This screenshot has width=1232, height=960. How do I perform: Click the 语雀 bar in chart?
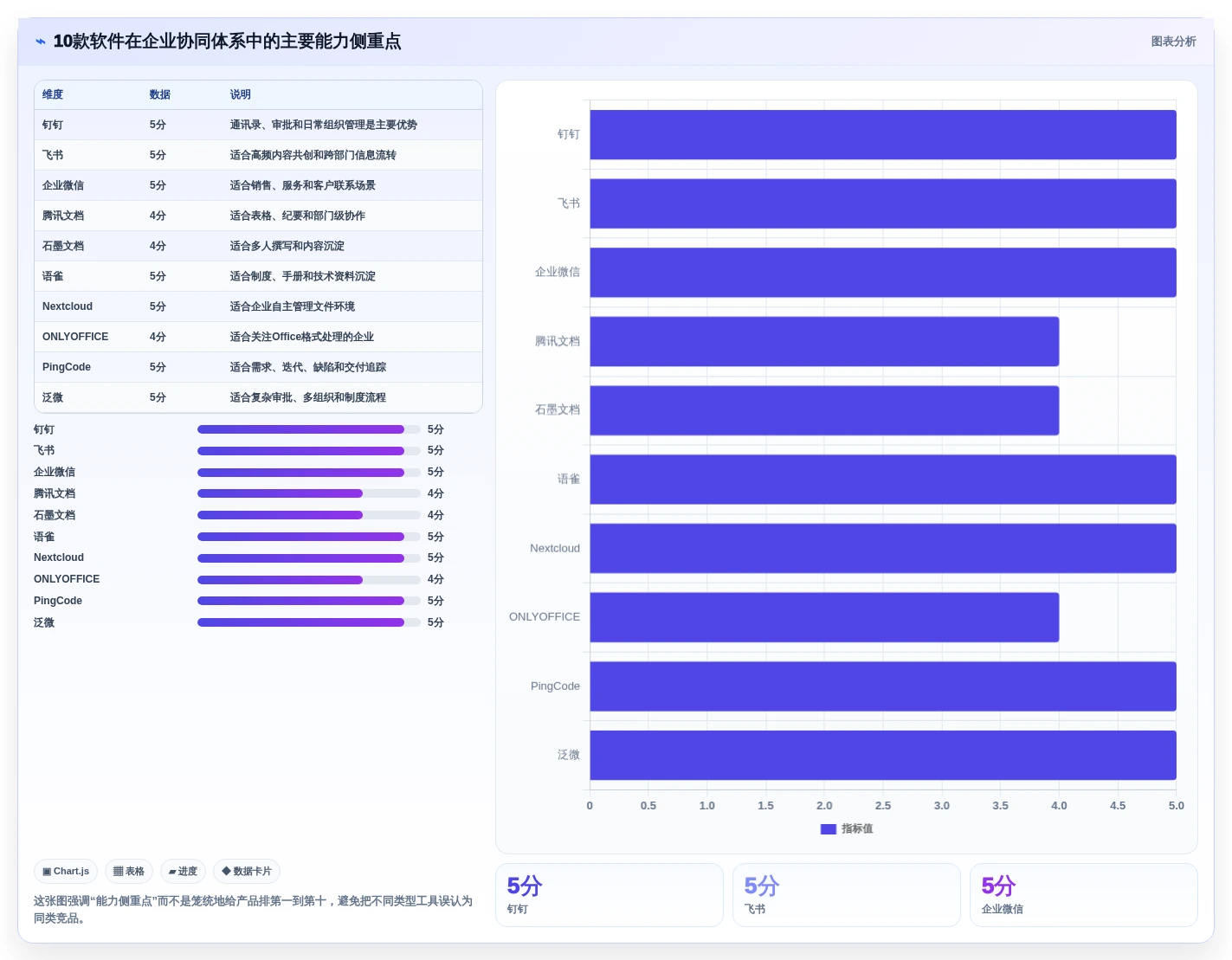[883, 480]
